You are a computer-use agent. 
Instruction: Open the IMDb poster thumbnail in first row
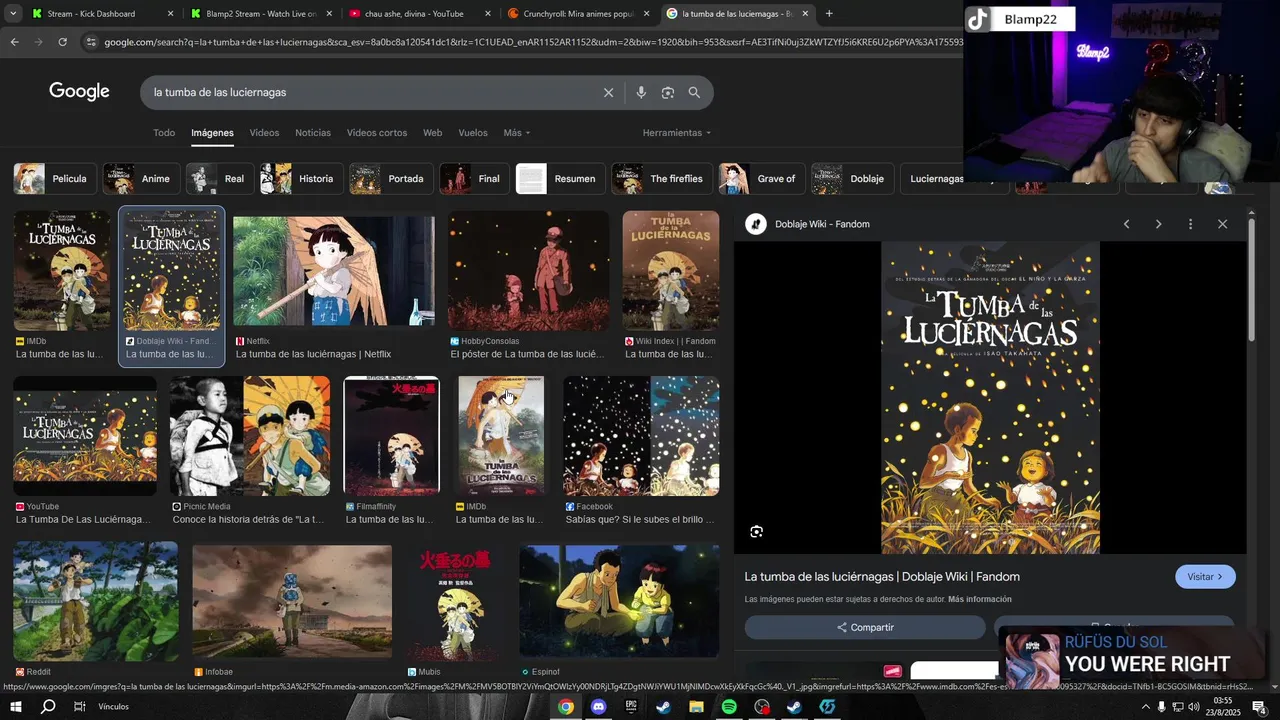(62, 271)
